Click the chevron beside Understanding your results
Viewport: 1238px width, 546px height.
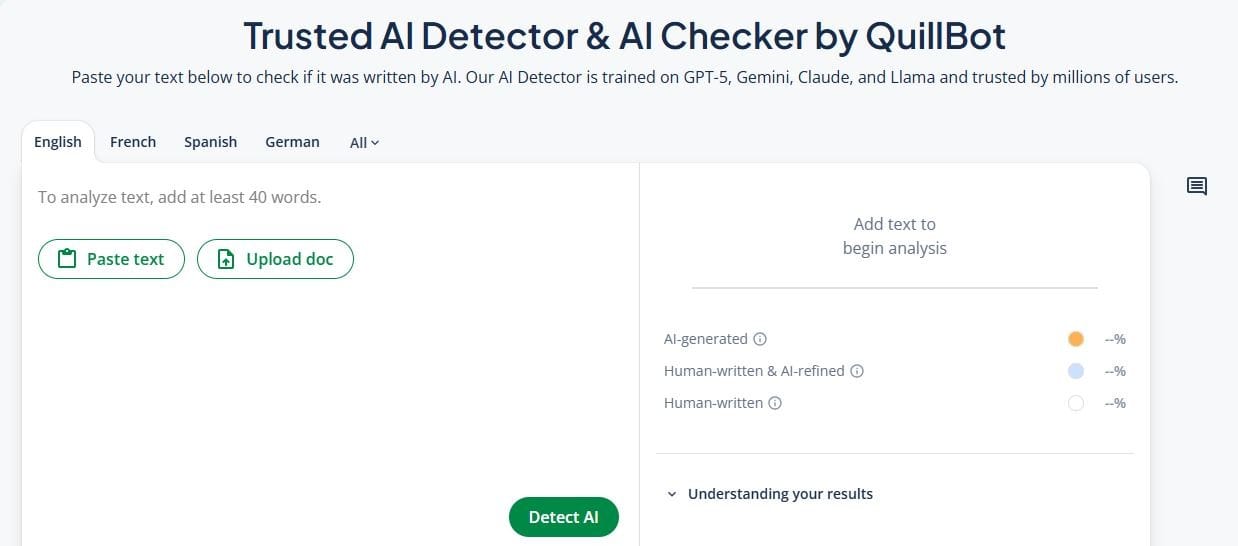coord(672,494)
